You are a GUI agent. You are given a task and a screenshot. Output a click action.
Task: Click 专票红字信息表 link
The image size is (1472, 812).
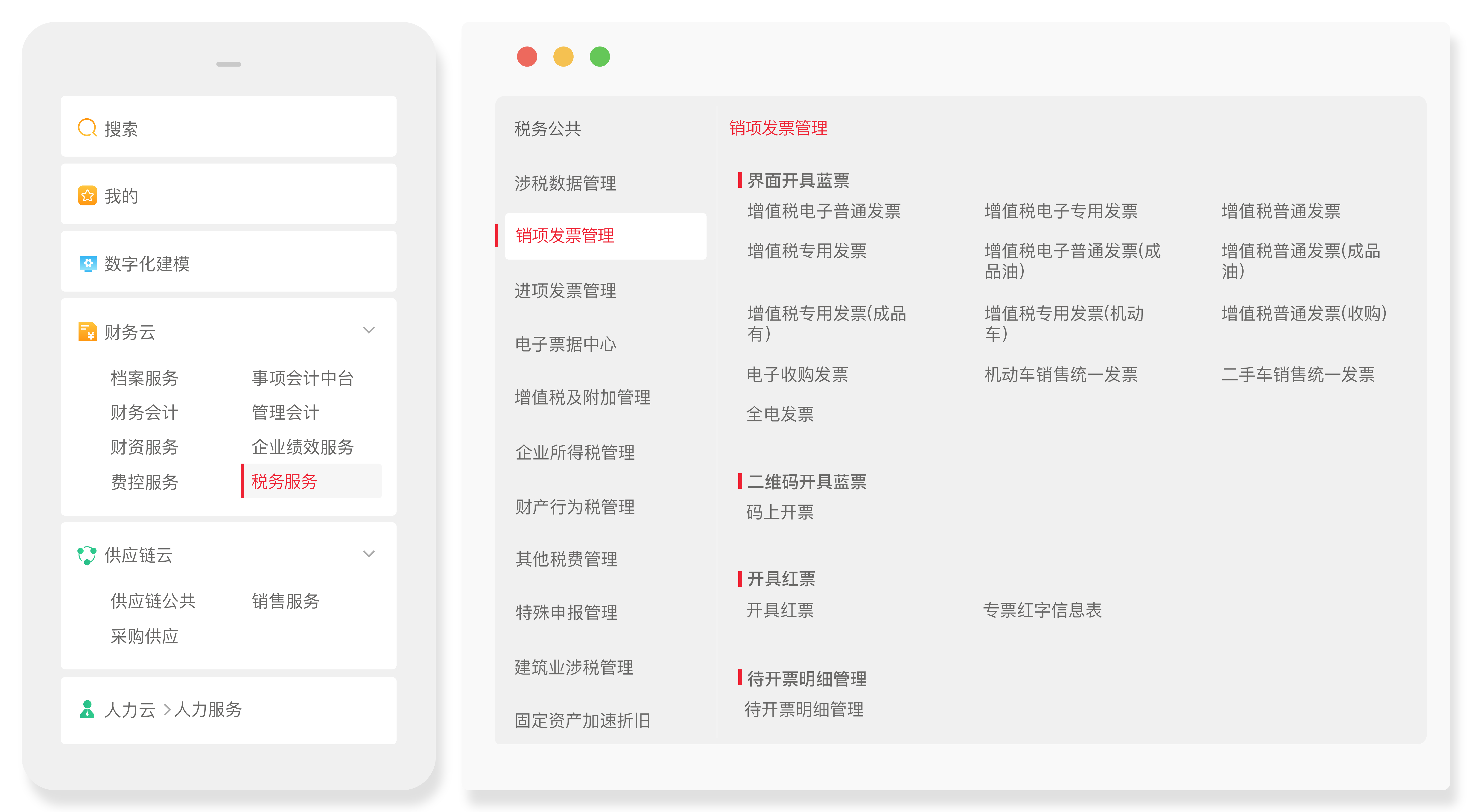tap(1042, 610)
